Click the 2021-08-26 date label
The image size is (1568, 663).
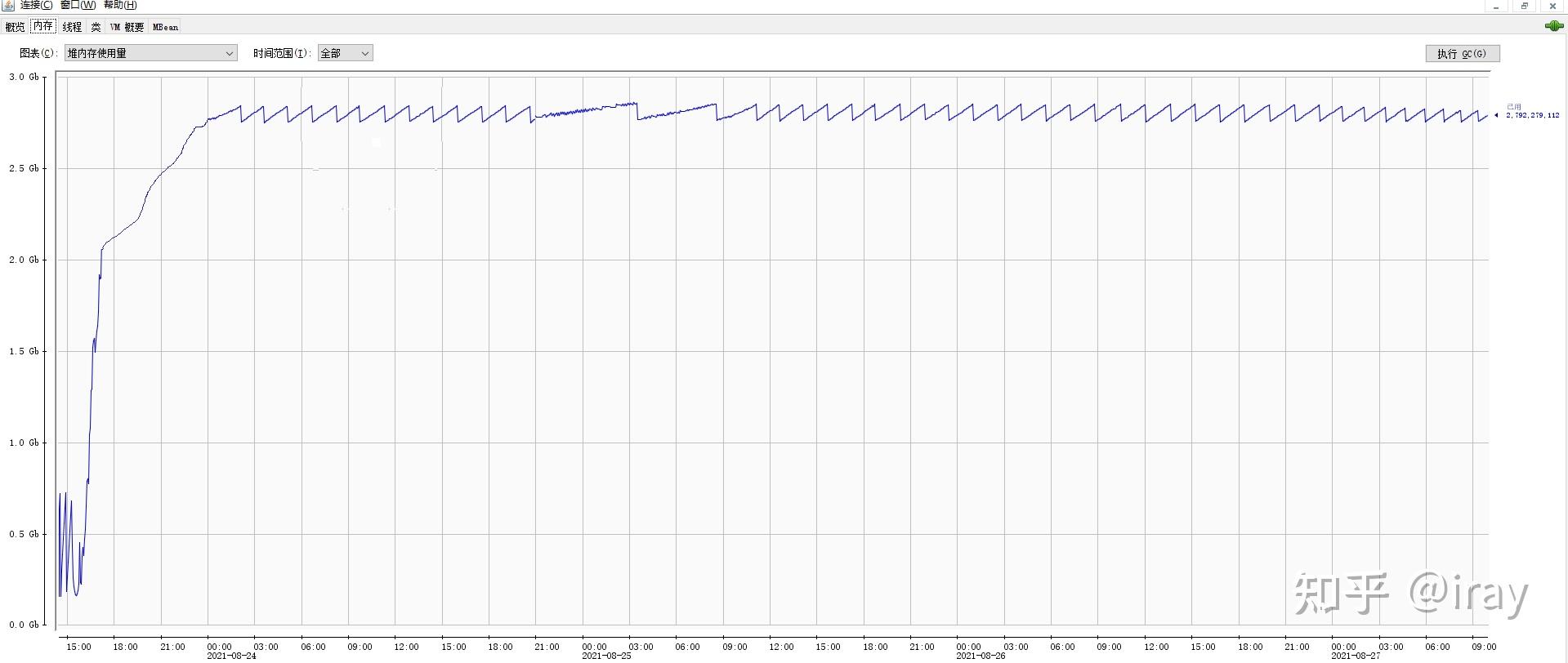coord(981,656)
